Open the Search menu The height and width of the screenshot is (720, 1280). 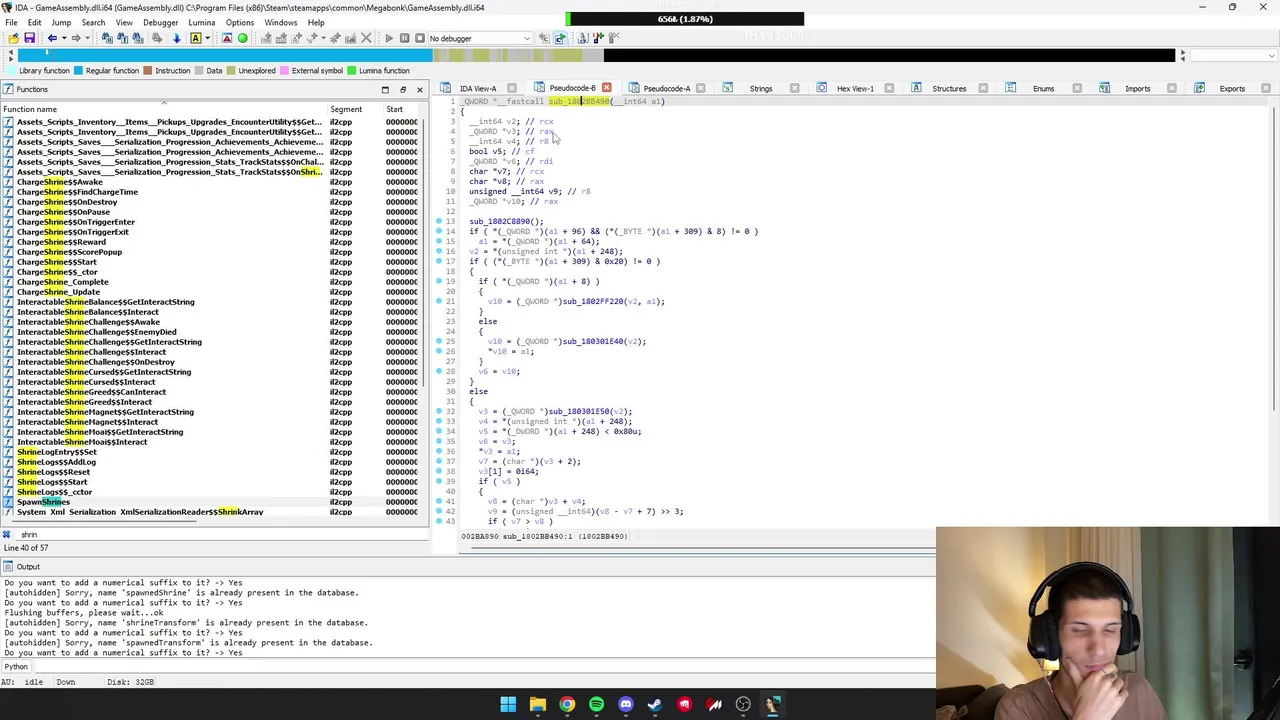coord(93,22)
